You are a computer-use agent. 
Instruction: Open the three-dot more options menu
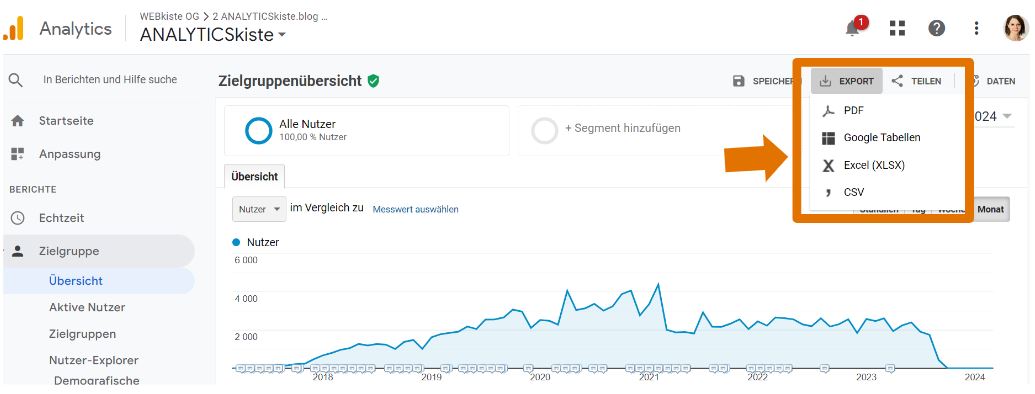coord(976,28)
